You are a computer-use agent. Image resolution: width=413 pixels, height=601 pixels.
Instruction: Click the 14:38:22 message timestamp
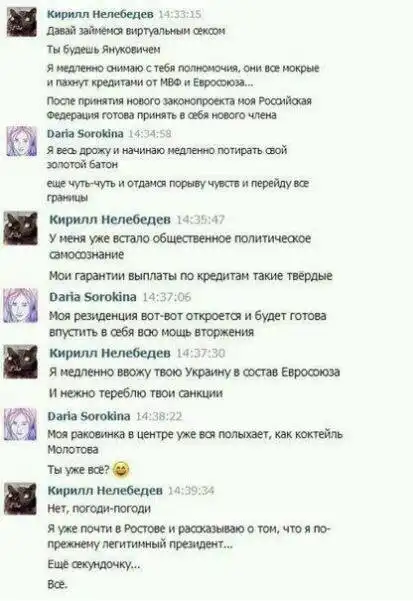pyautogui.click(x=159, y=416)
